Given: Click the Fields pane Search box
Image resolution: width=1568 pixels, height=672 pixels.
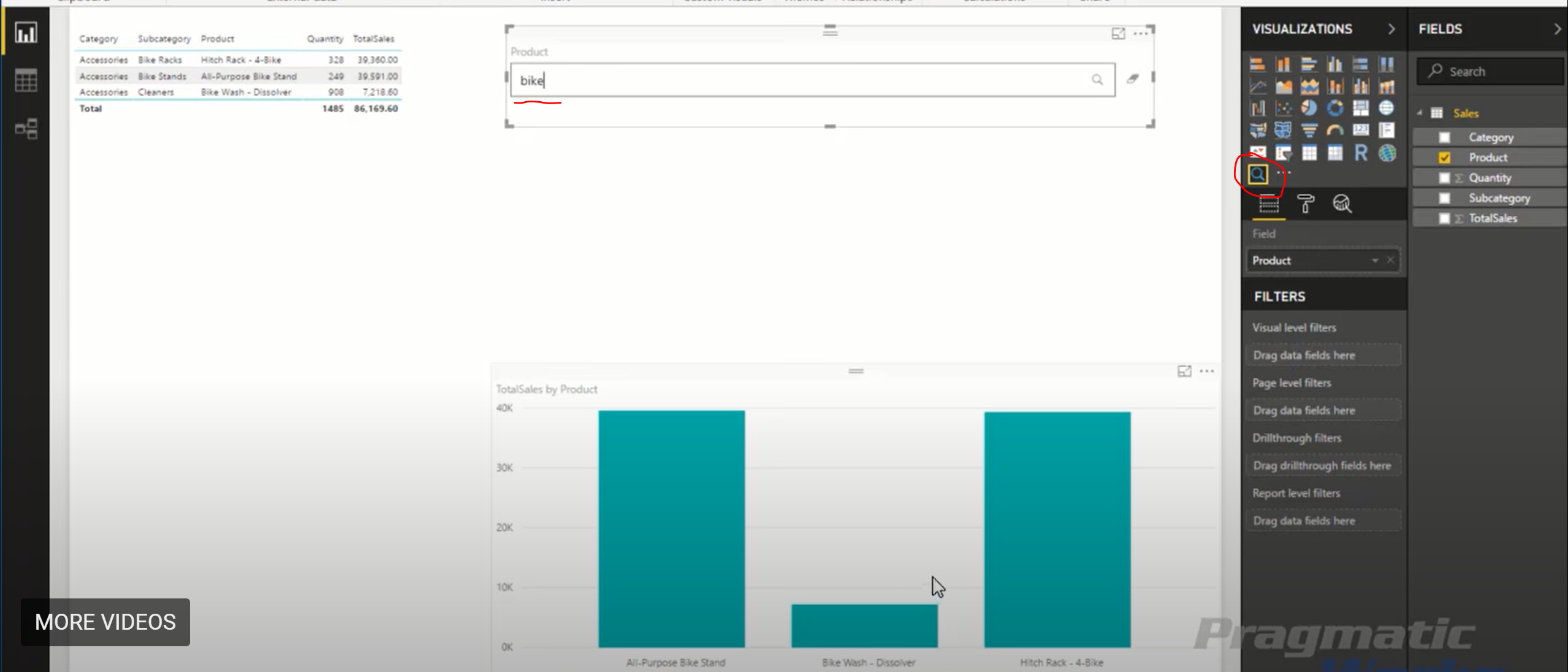Looking at the screenshot, I should pos(1490,72).
